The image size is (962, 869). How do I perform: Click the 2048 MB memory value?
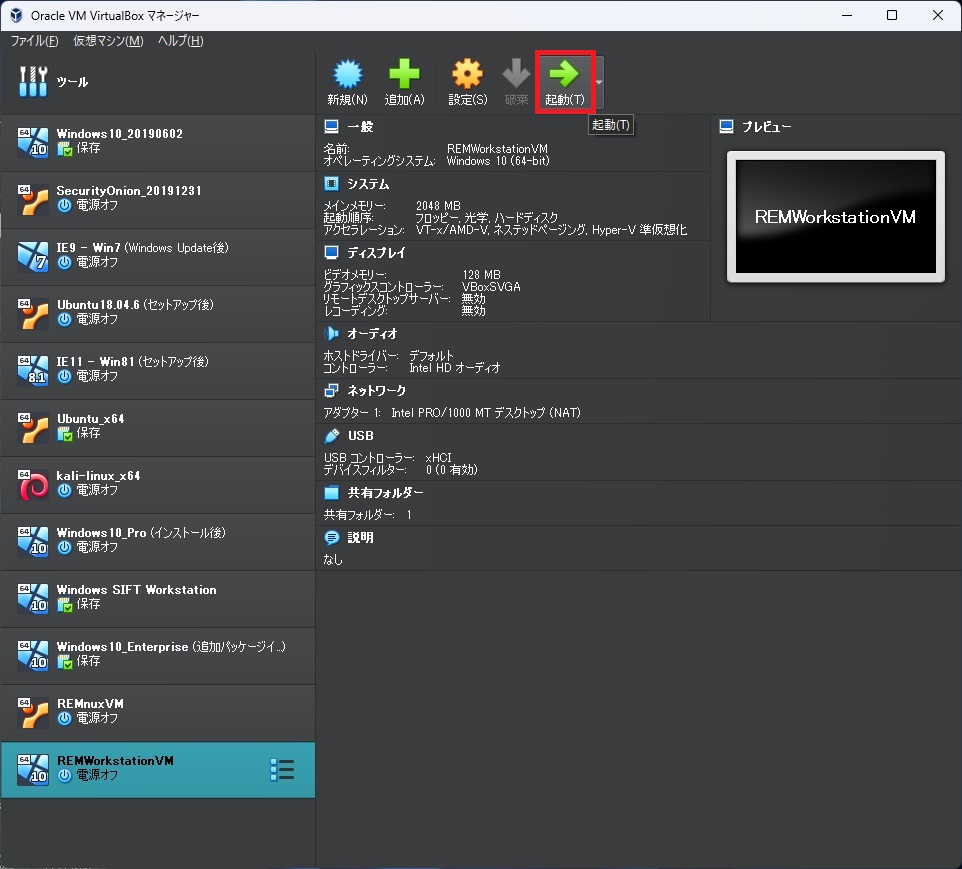(x=438, y=206)
